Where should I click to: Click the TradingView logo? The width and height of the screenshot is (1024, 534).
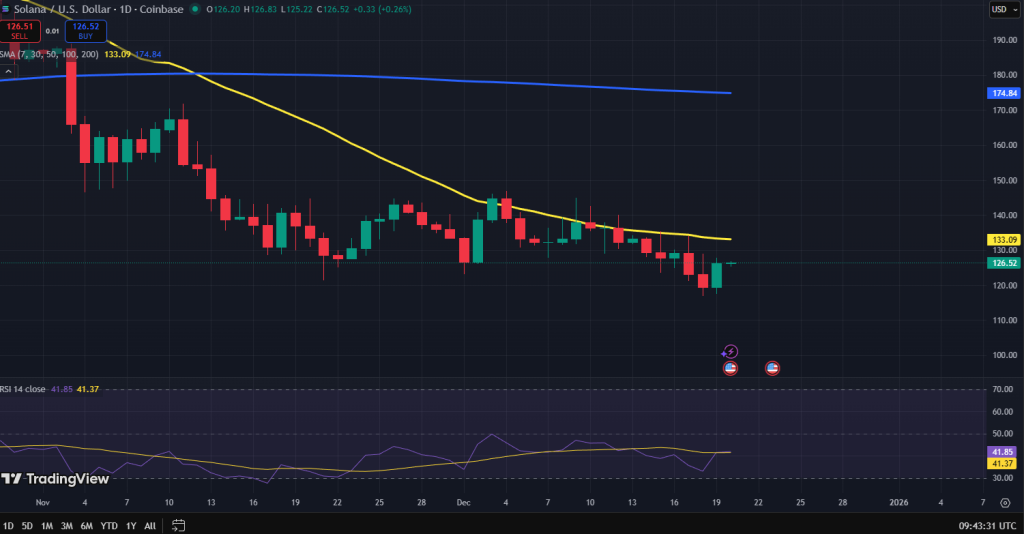[x=55, y=479]
